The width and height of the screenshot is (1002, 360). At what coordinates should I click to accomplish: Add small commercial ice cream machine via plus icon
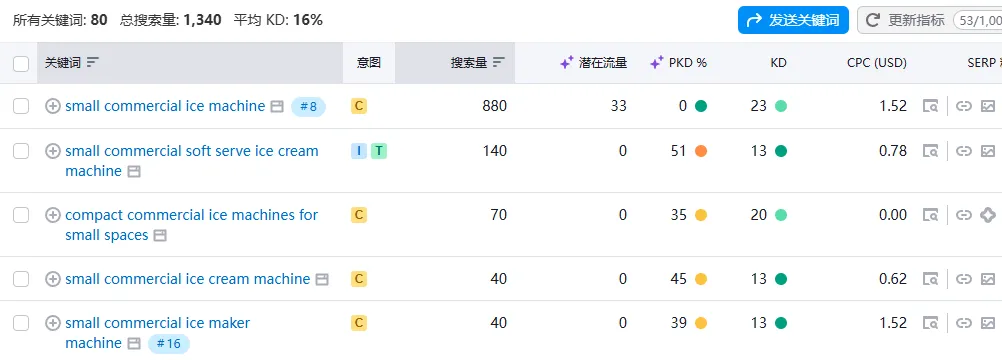pyautogui.click(x=53, y=279)
